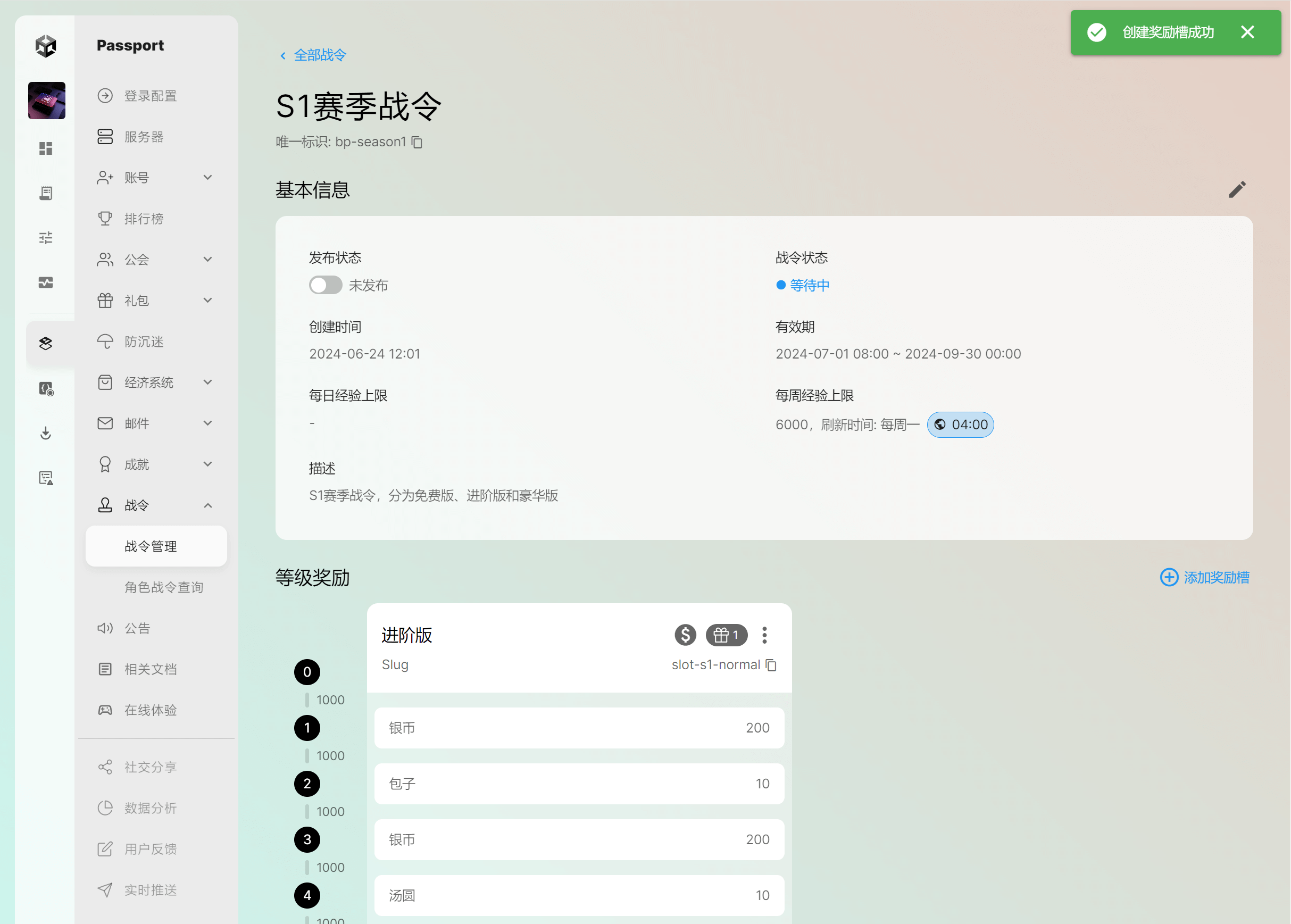Click the gift badge showing 1
Viewport: 1291px width, 924px height.
pyautogui.click(x=726, y=635)
